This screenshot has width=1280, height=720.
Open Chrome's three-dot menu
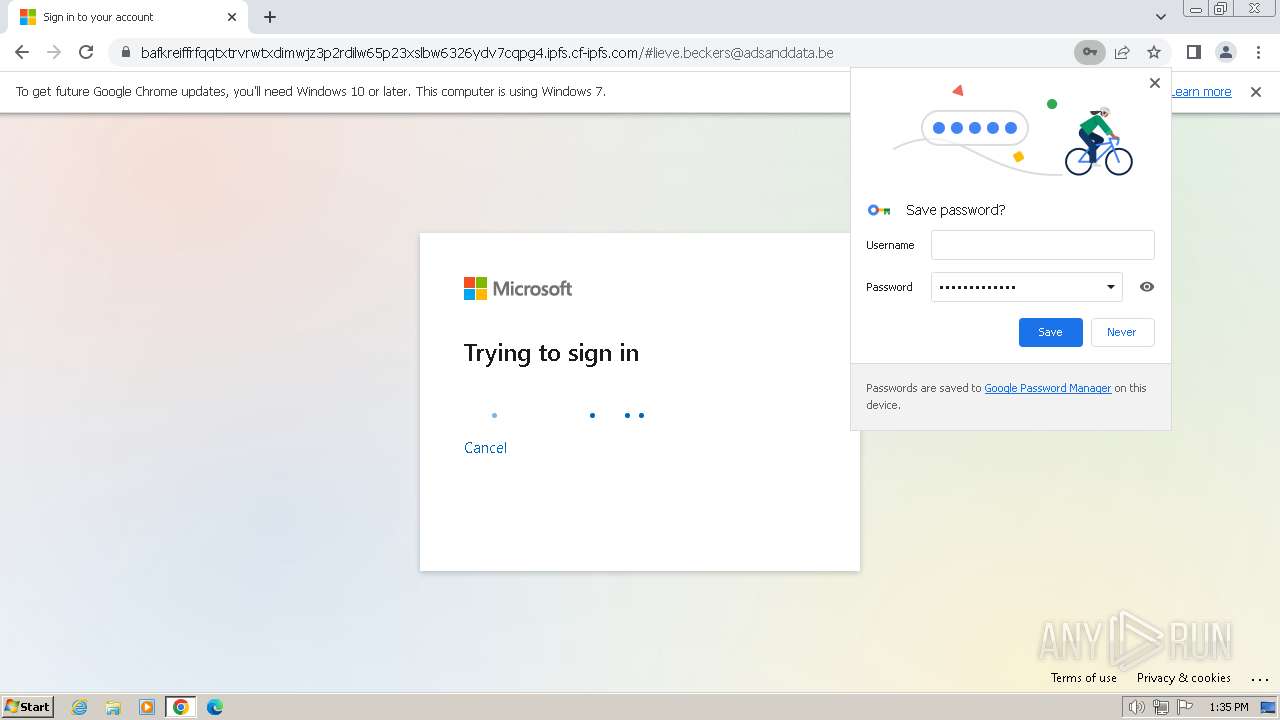(1257, 52)
